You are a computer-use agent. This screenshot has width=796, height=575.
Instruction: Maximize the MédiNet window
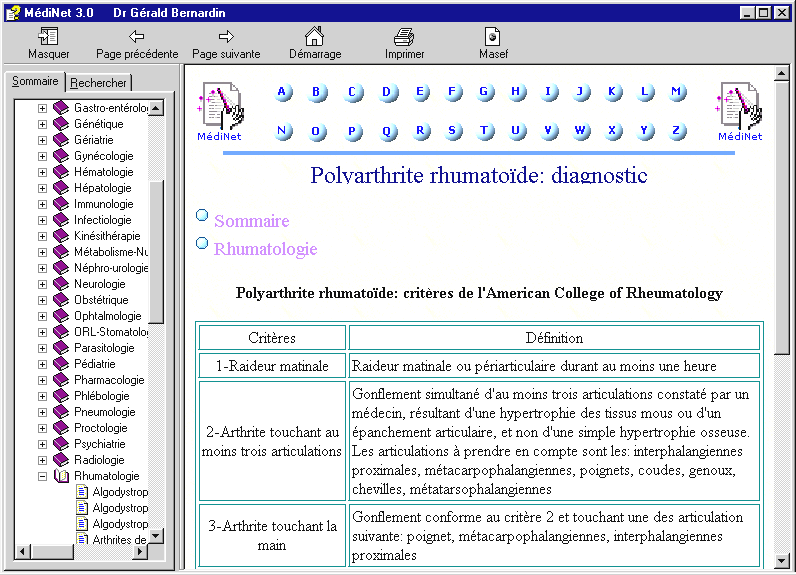click(763, 13)
